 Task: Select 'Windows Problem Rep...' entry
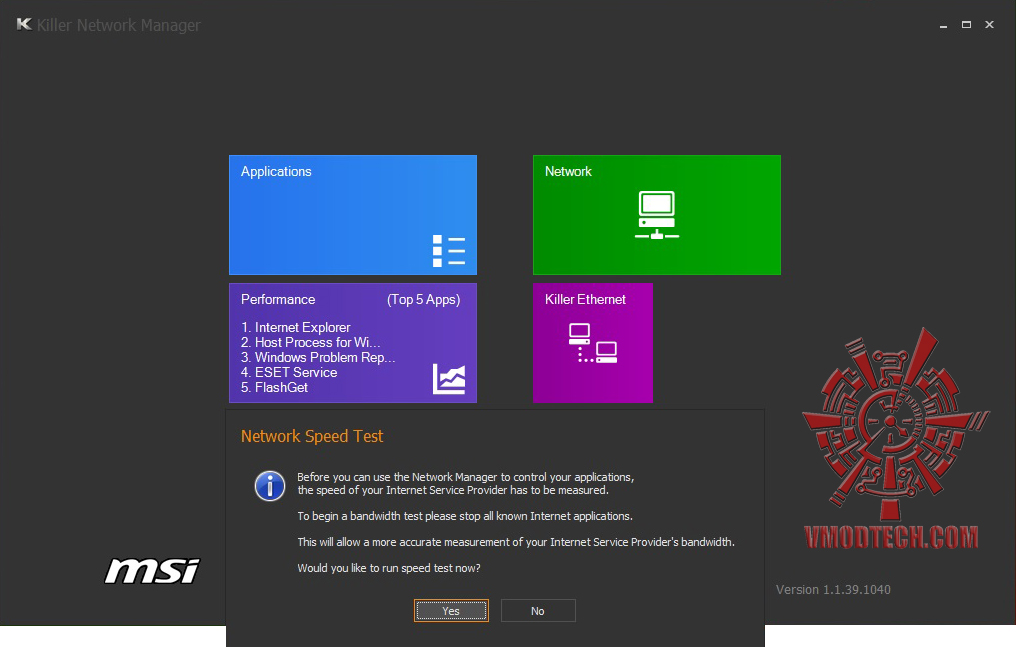click(318, 357)
